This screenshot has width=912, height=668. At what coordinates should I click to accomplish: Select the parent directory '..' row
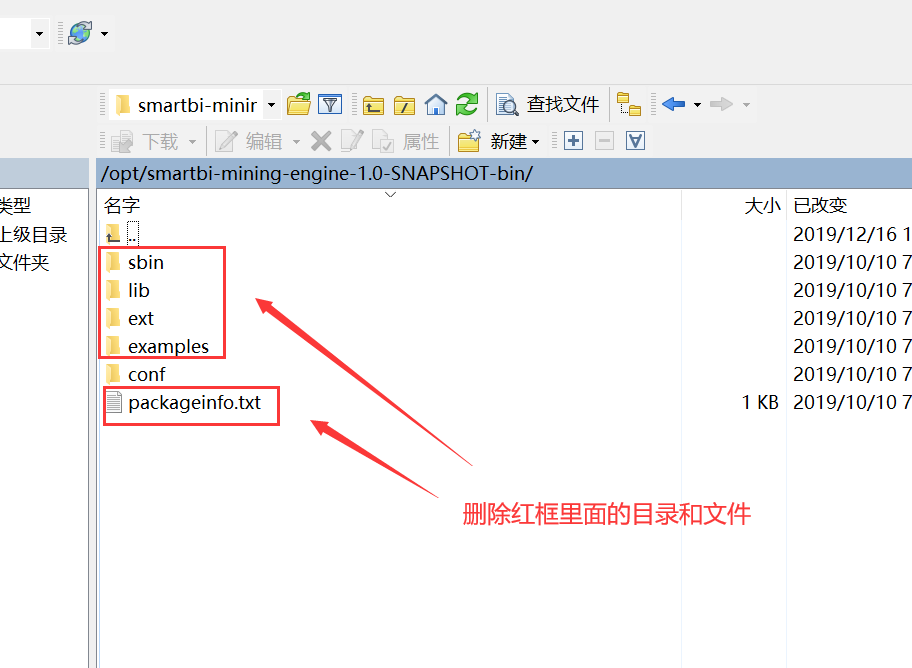click(x=123, y=234)
